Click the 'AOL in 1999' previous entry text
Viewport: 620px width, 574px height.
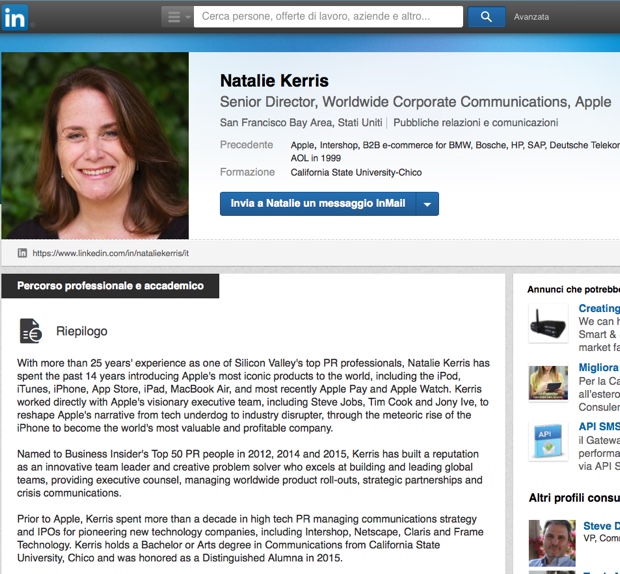[316, 158]
